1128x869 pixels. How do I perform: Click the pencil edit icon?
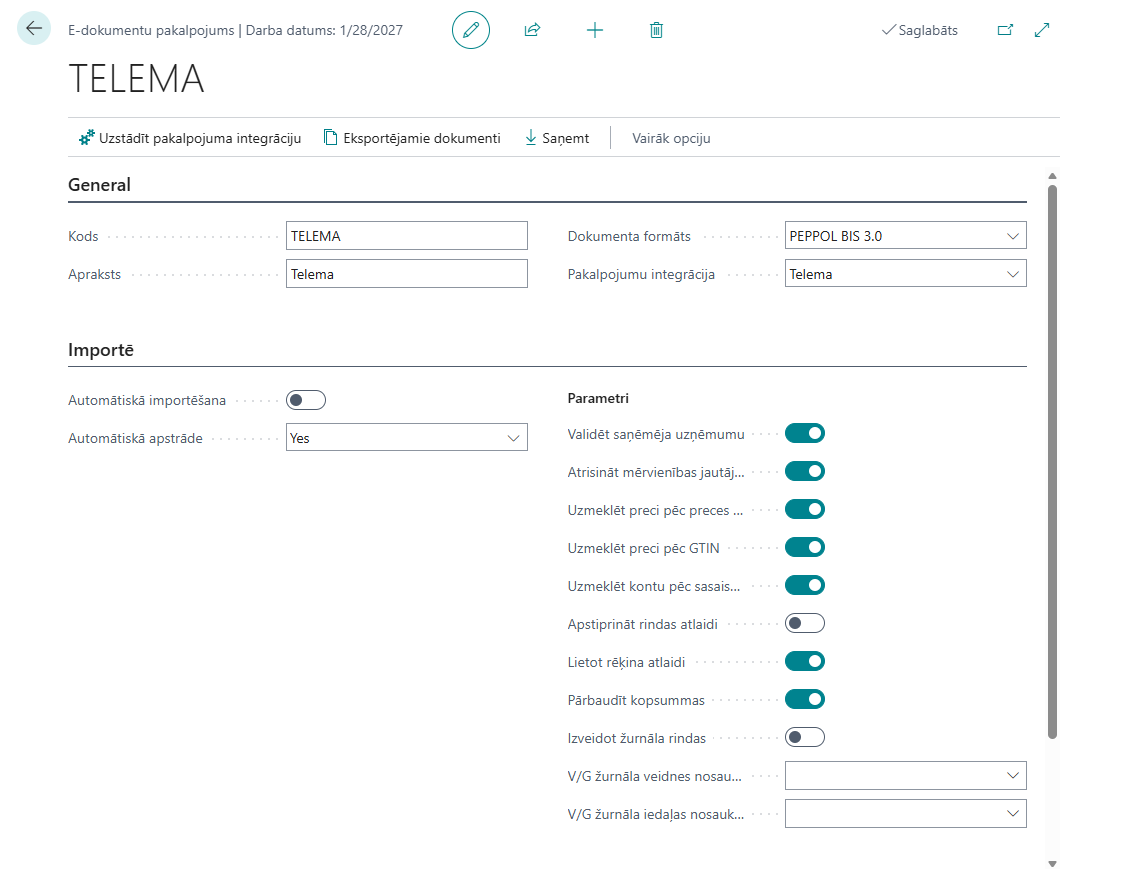pyautogui.click(x=471, y=30)
